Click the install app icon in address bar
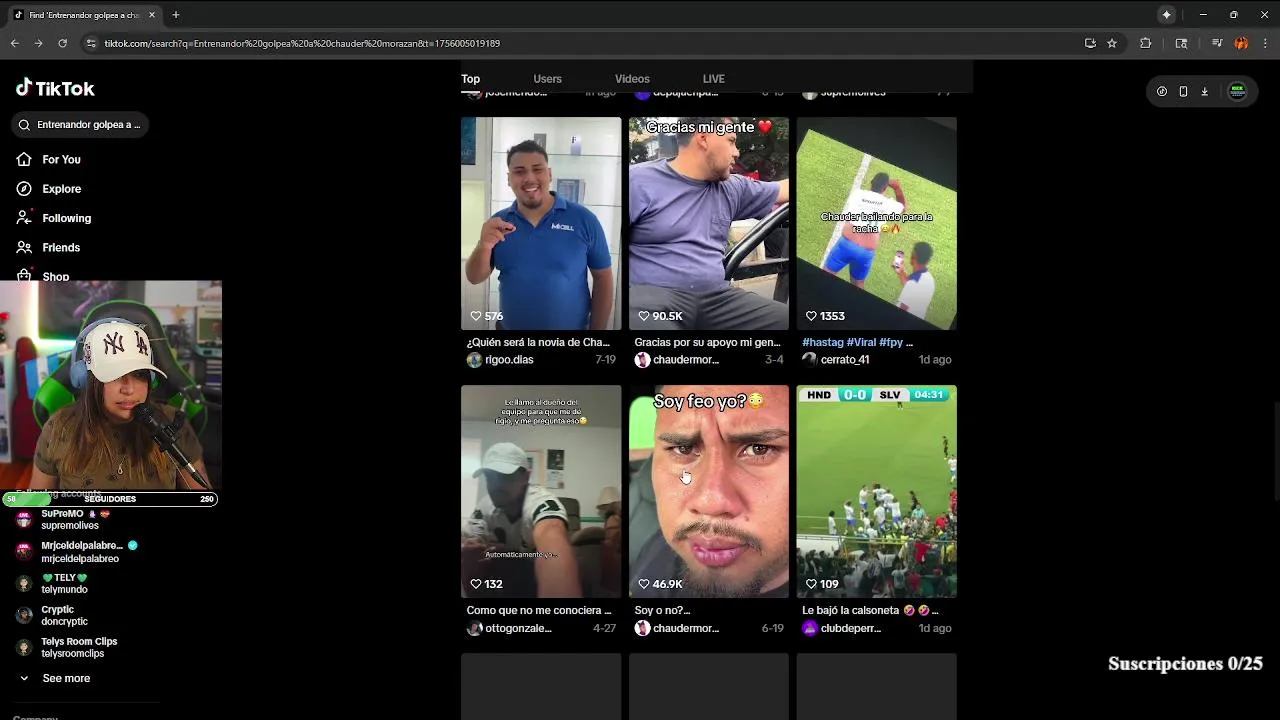Screen dimensions: 1280x720 1090,43
